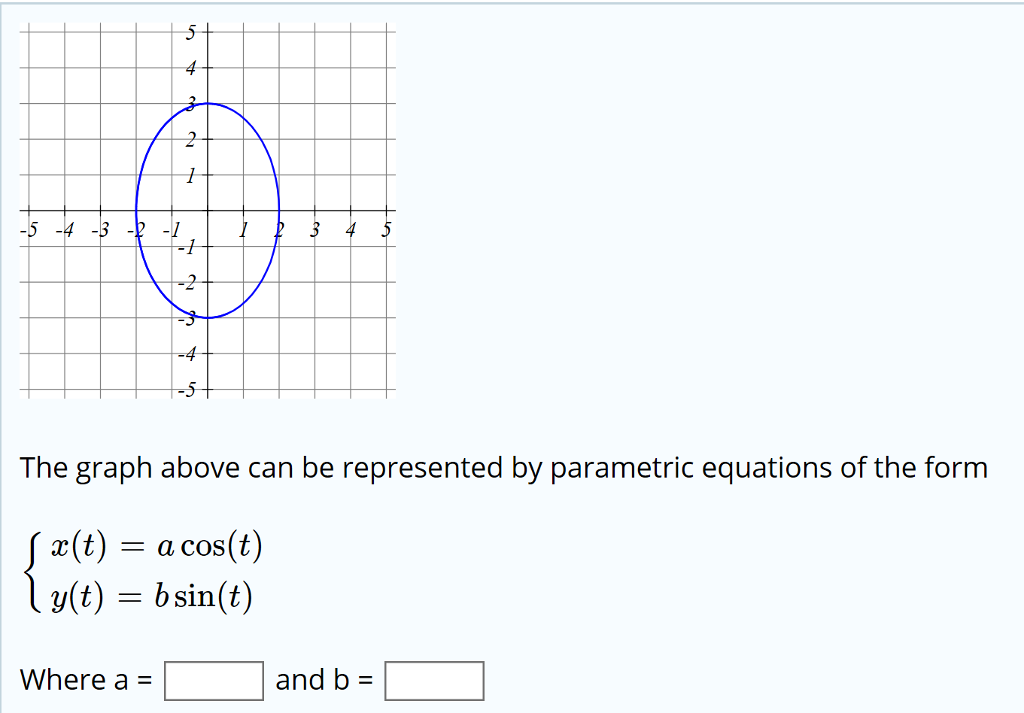Click the text 'and b ='
The image size is (1024, 713).
[322, 680]
